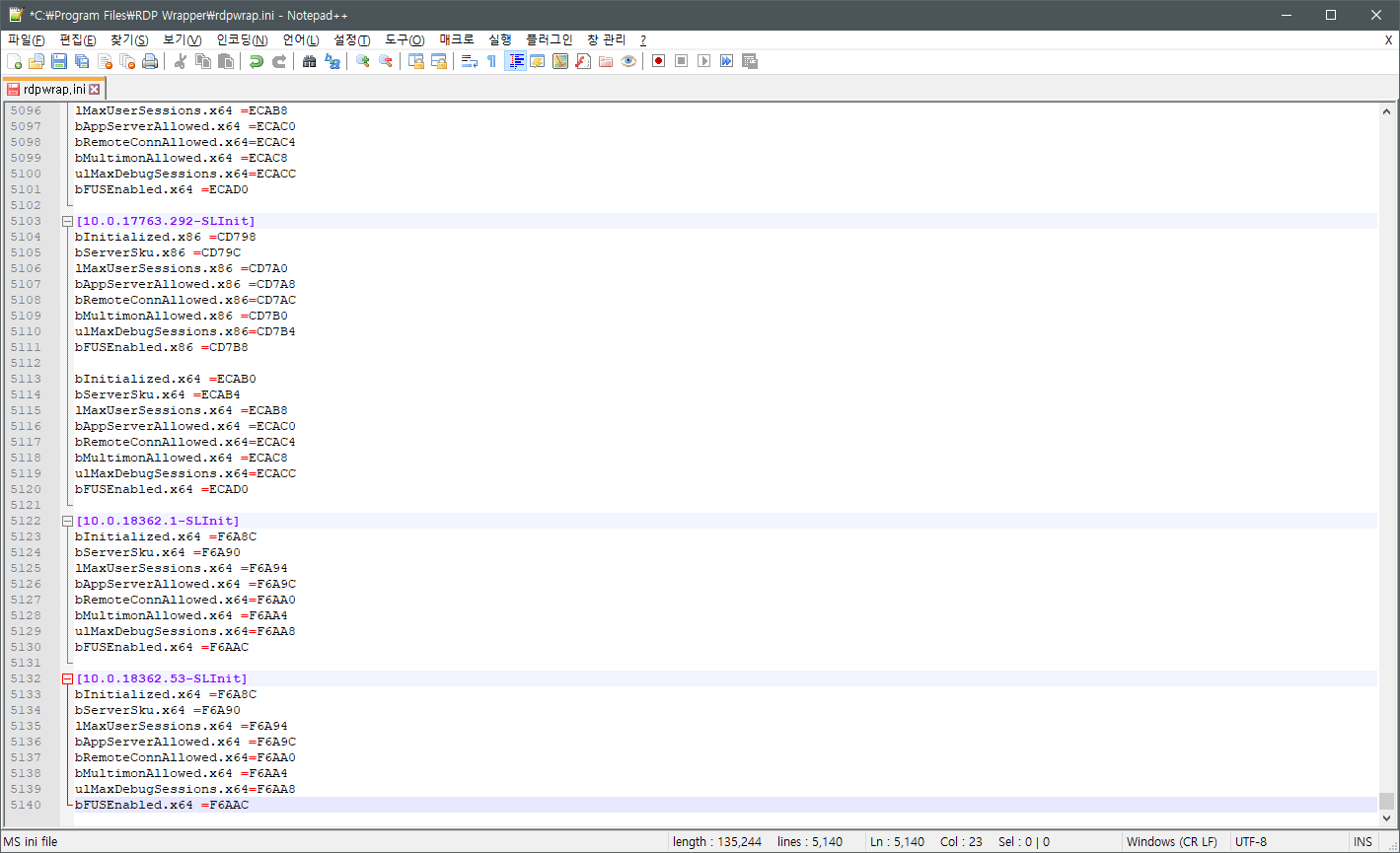This screenshot has height=853, width=1400.
Task: Paste using the clipboard toolbar icon
Action: [226, 61]
